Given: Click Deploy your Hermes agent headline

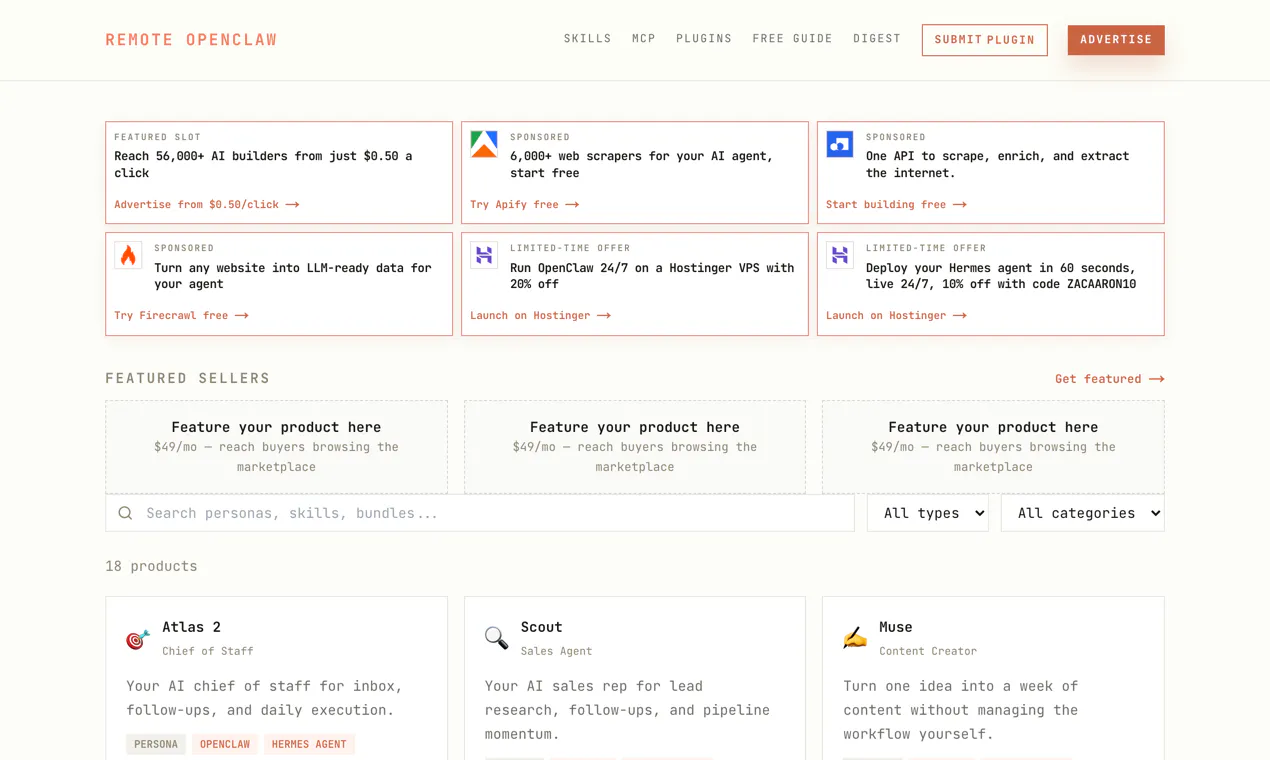Looking at the screenshot, I should tap(1001, 276).
